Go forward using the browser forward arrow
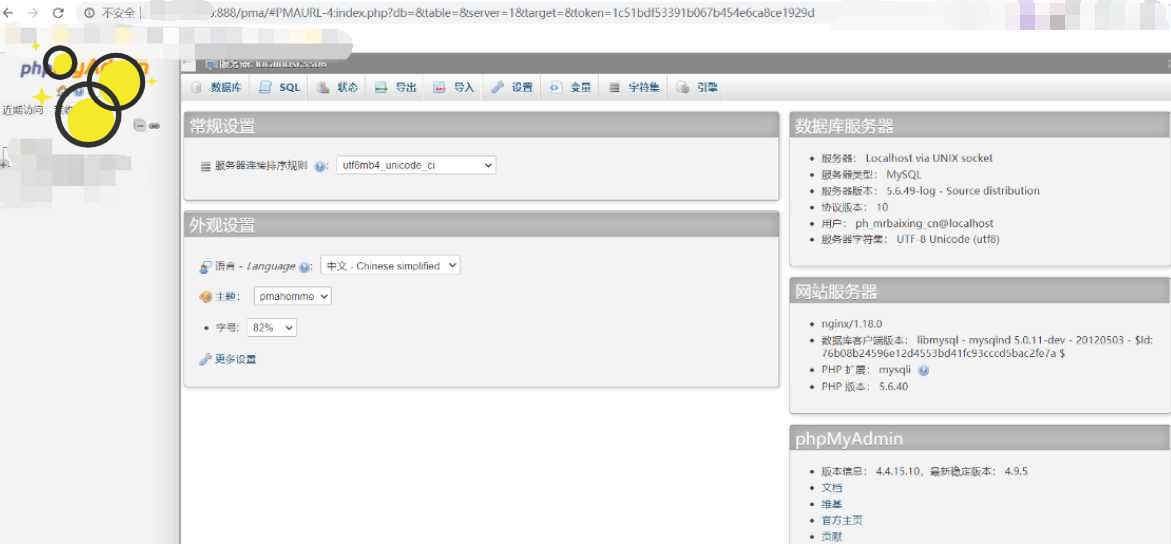 (33, 13)
